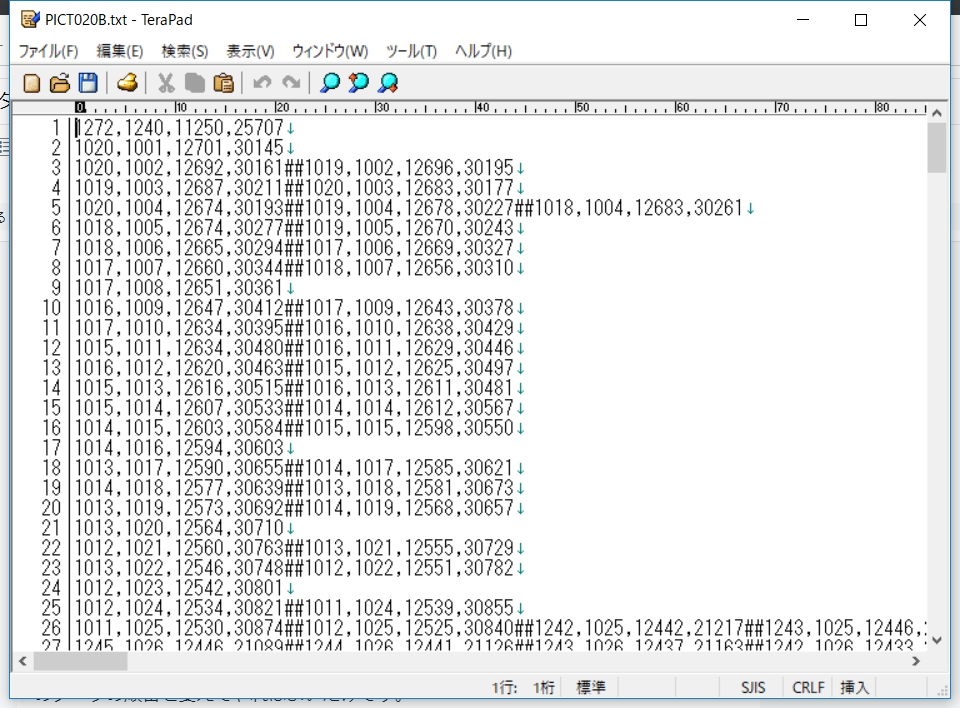Click text 1017,1008,12651,30361 on line 9
The width and height of the screenshot is (960, 708).
179,287
